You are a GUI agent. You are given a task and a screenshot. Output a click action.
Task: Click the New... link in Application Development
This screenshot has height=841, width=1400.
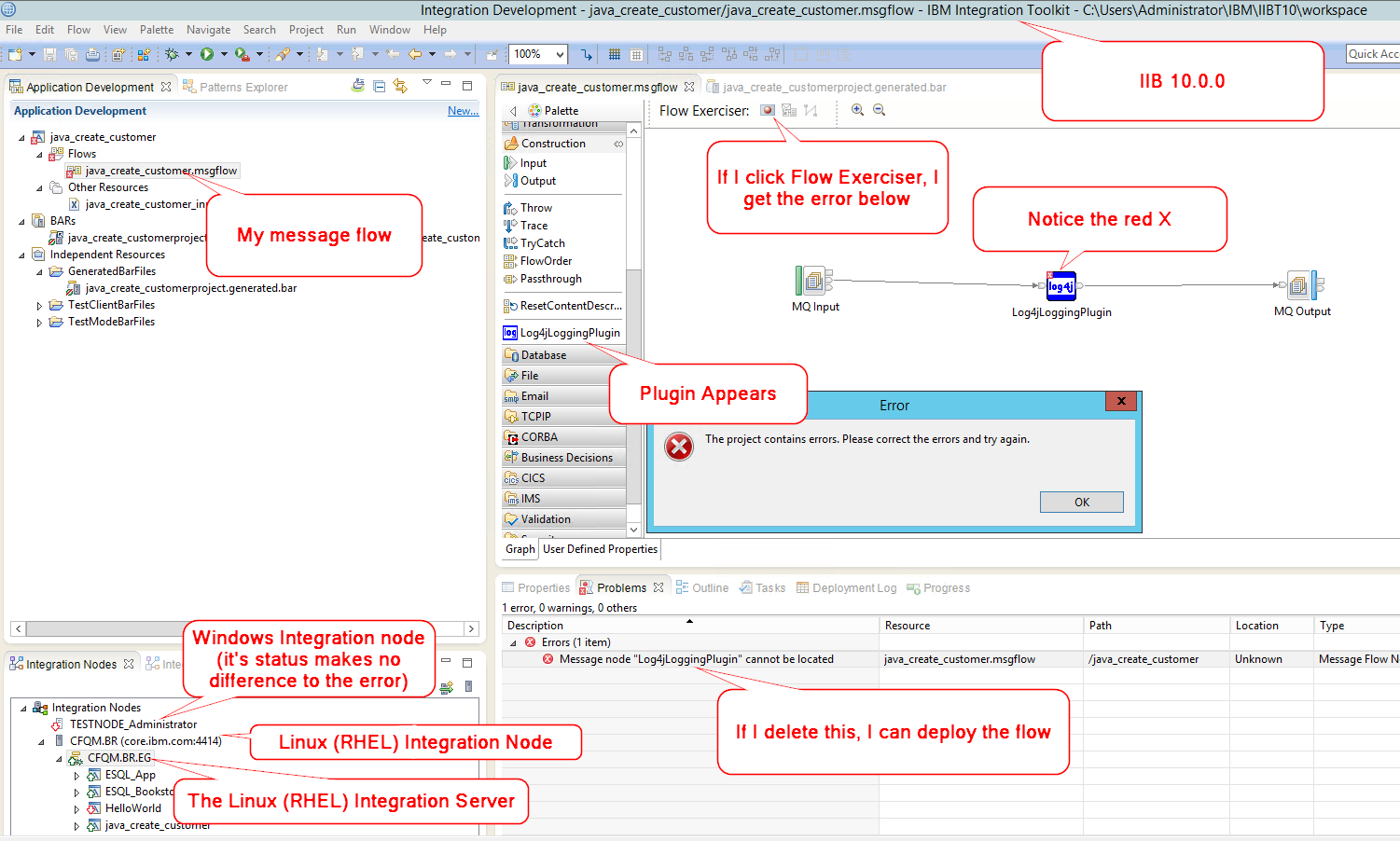(x=463, y=111)
